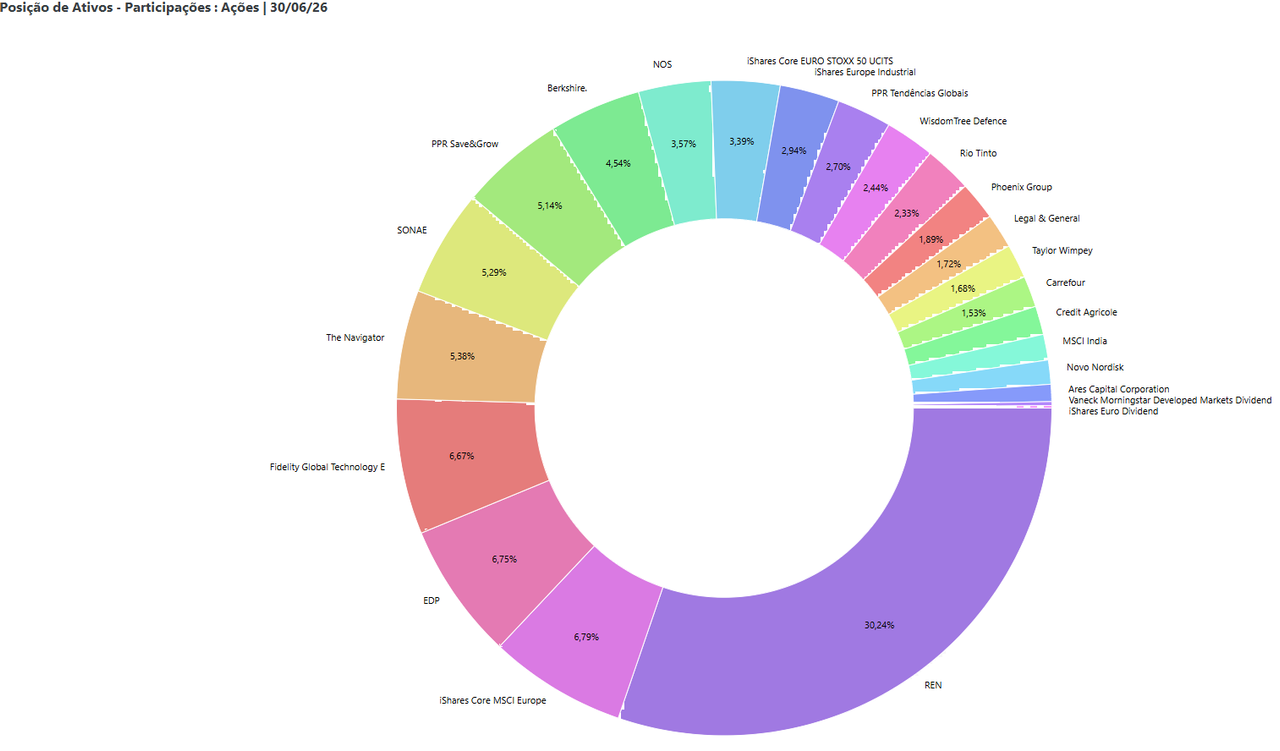This screenshot has height=751, width=1280.
Task: Select the 'Rio Tinto' label text
Action: (978, 153)
